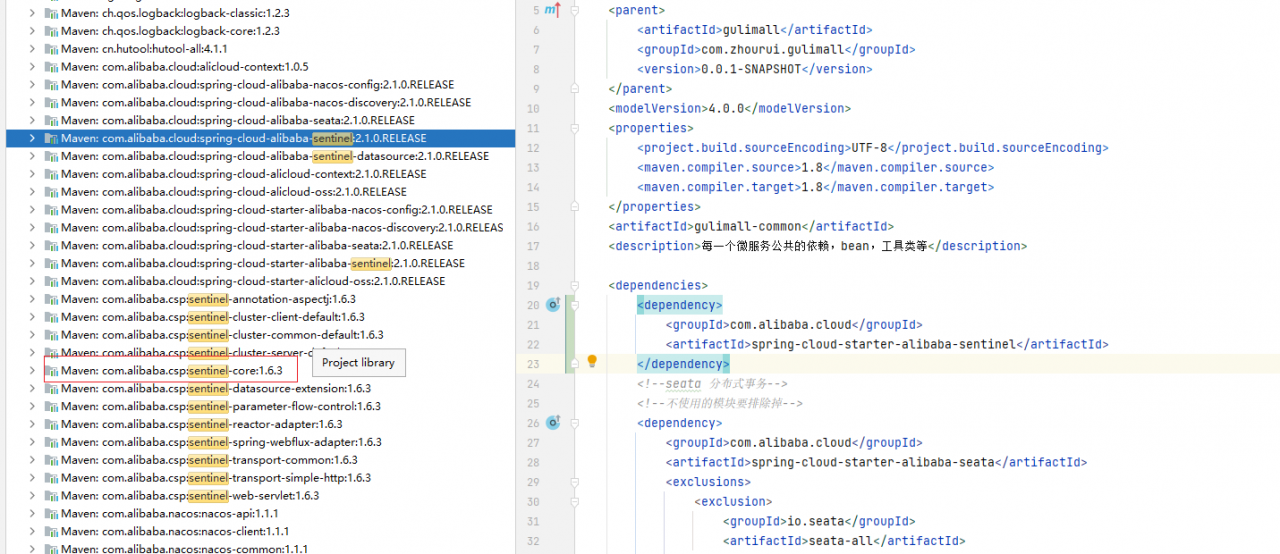Select the hutool-all:4.1.1 library row
This screenshot has width=1280, height=554.
point(260,49)
